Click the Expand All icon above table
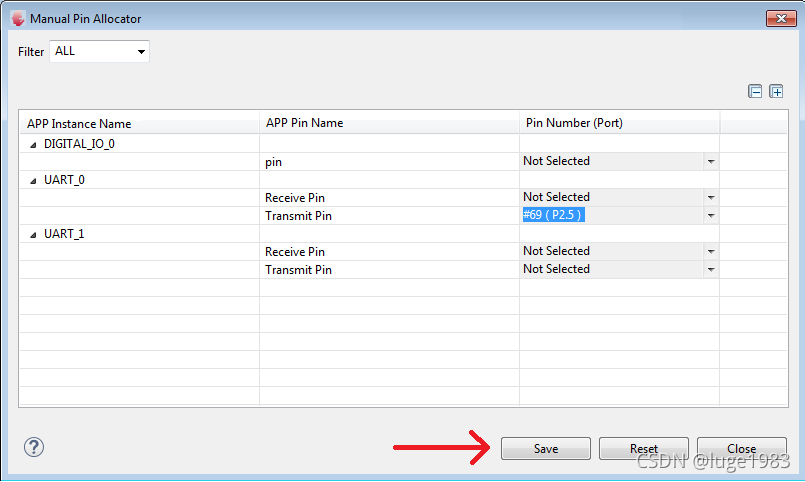 click(776, 91)
